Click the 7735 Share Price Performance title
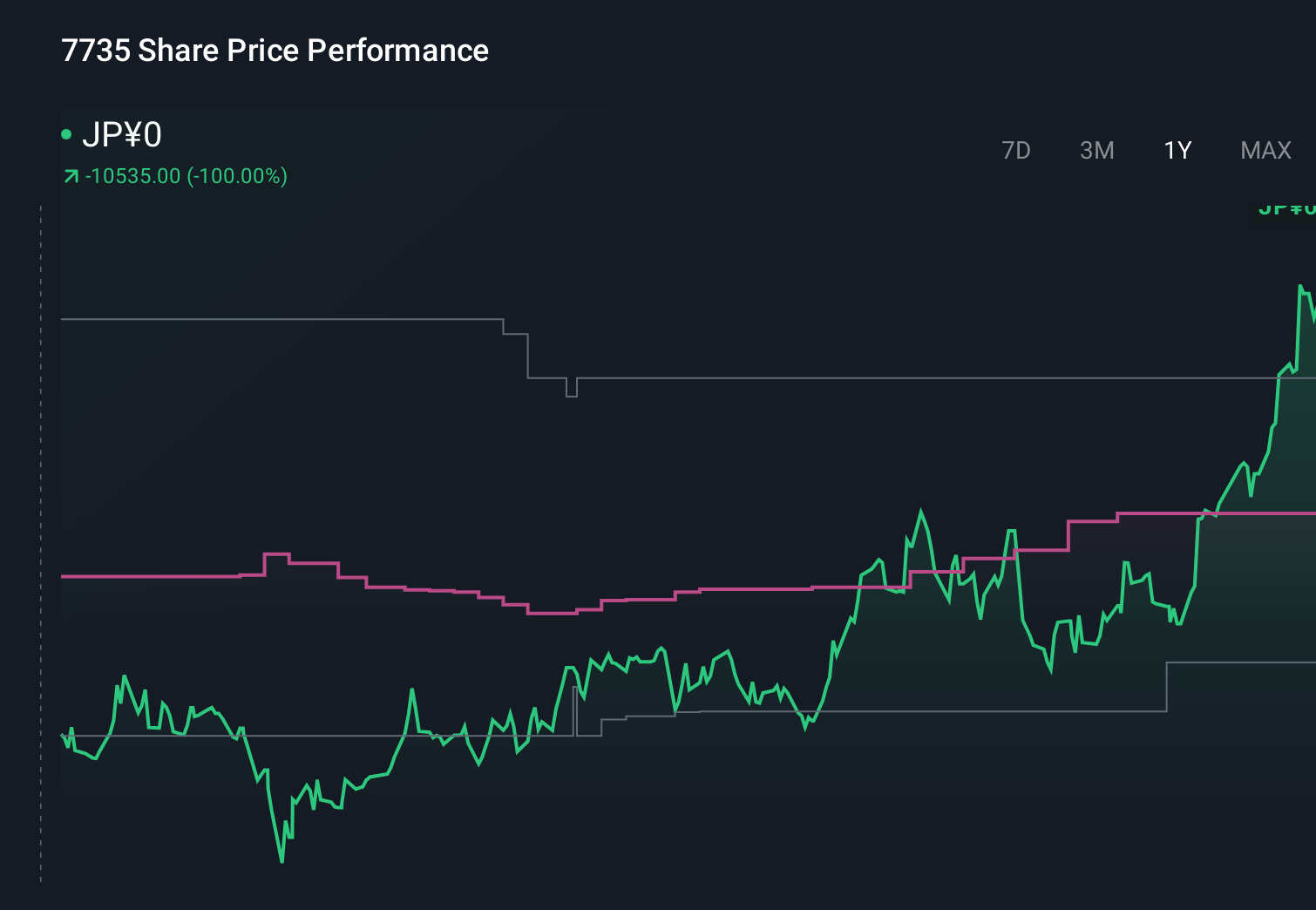This screenshot has width=1316, height=910. pos(275,50)
